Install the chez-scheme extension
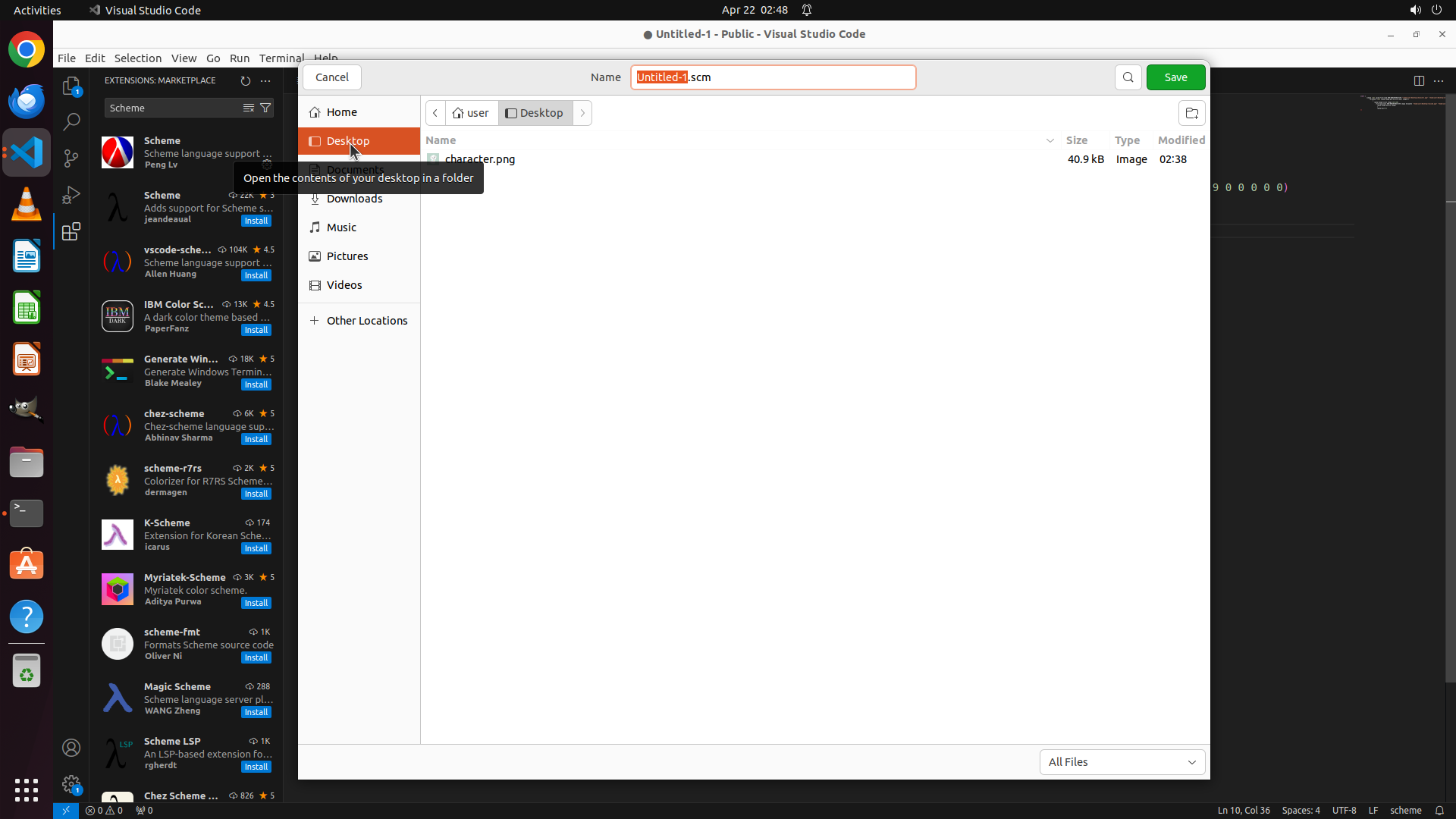 256,439
